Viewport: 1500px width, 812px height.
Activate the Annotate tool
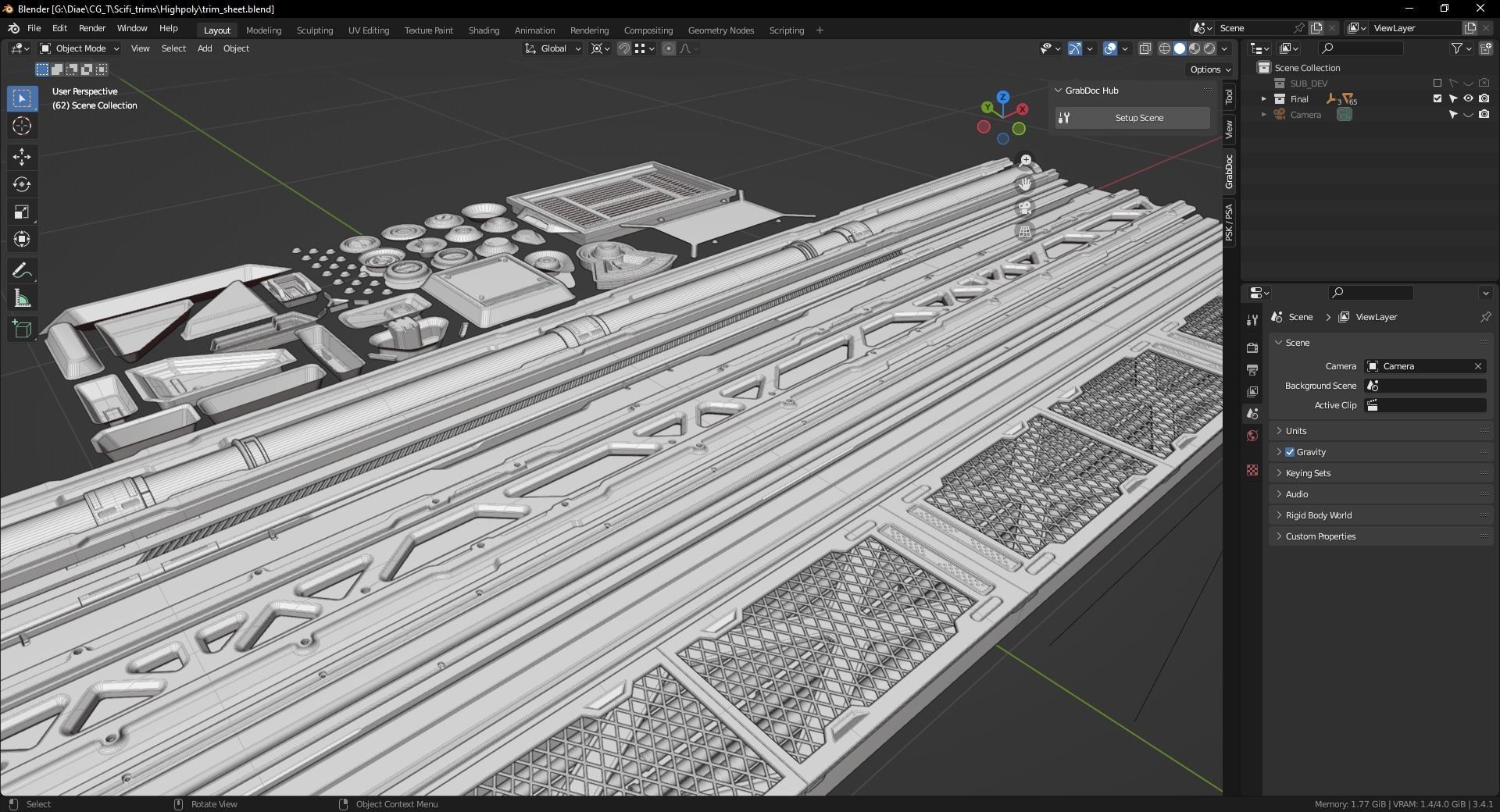[x=22, y=269]
